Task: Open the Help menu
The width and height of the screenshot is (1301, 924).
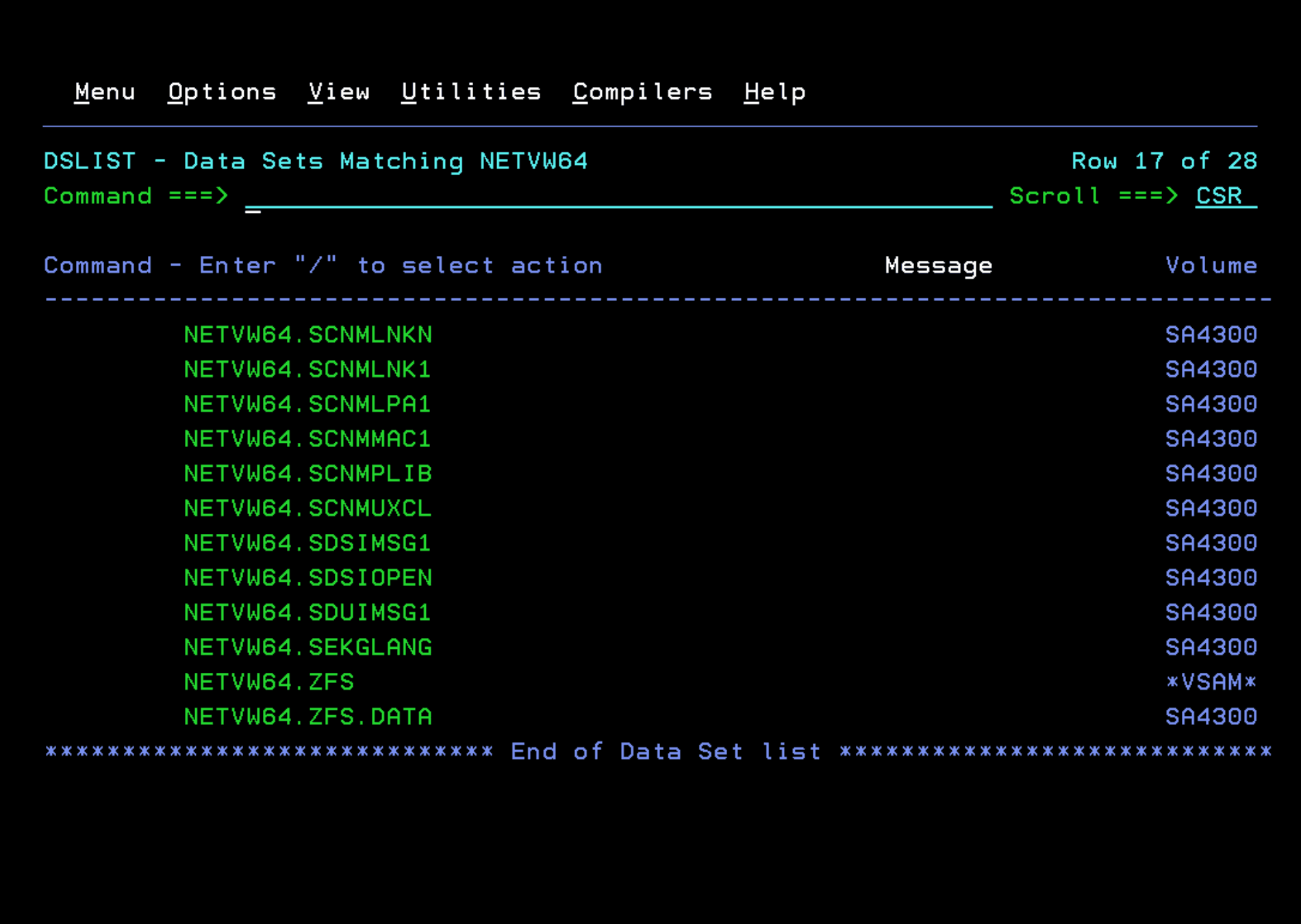Action: 774,92
